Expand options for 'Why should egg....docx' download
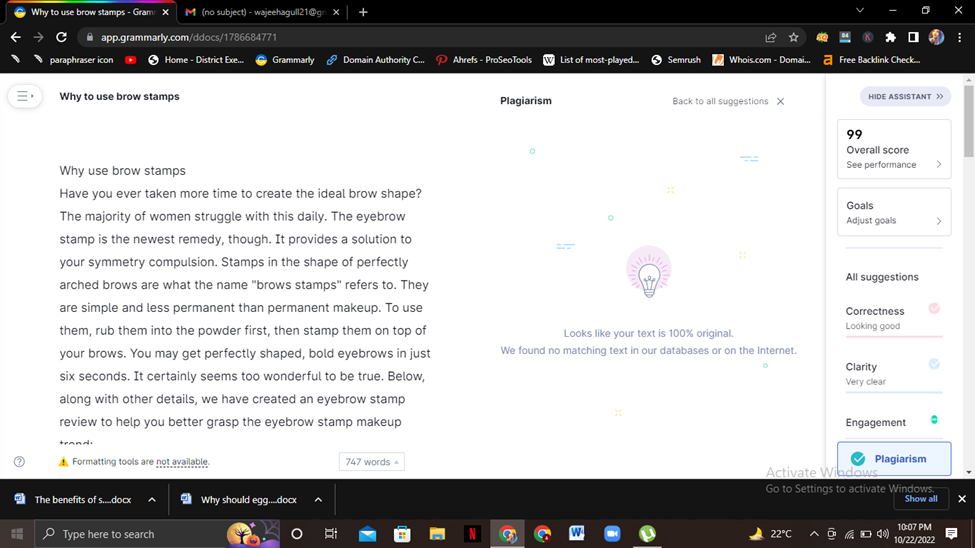Image resolution: width=975 pixels, height=548 pixels. pos(318,499)
